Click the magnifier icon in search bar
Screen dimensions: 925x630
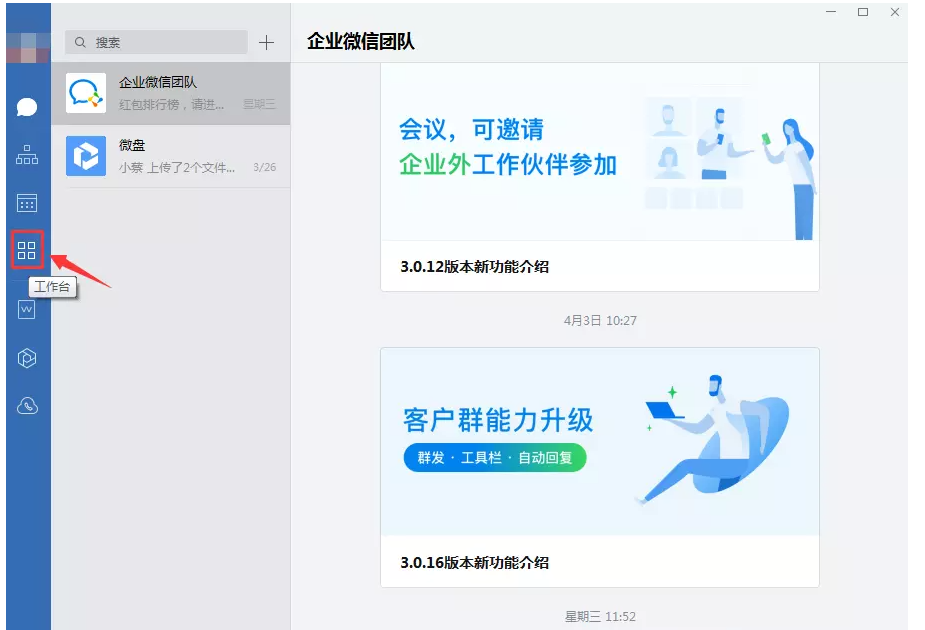pyautogui.click(x=79, y=42)
